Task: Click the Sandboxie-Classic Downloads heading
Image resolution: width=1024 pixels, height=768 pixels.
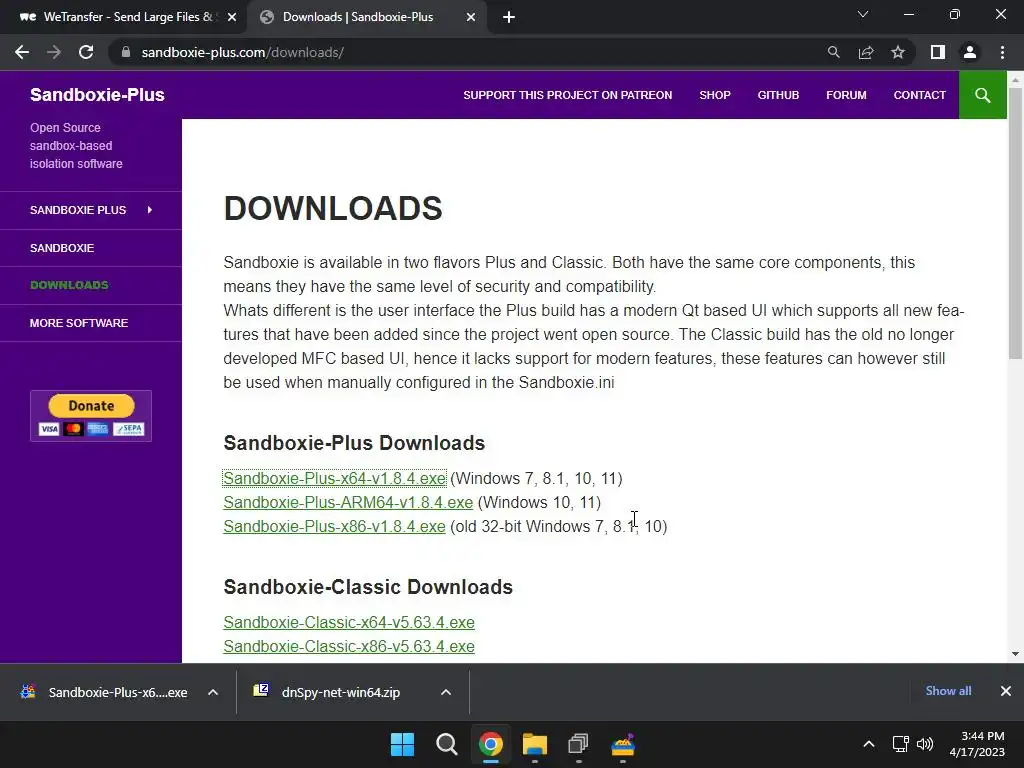Action: pyautogui.click(x=368, y=587)
